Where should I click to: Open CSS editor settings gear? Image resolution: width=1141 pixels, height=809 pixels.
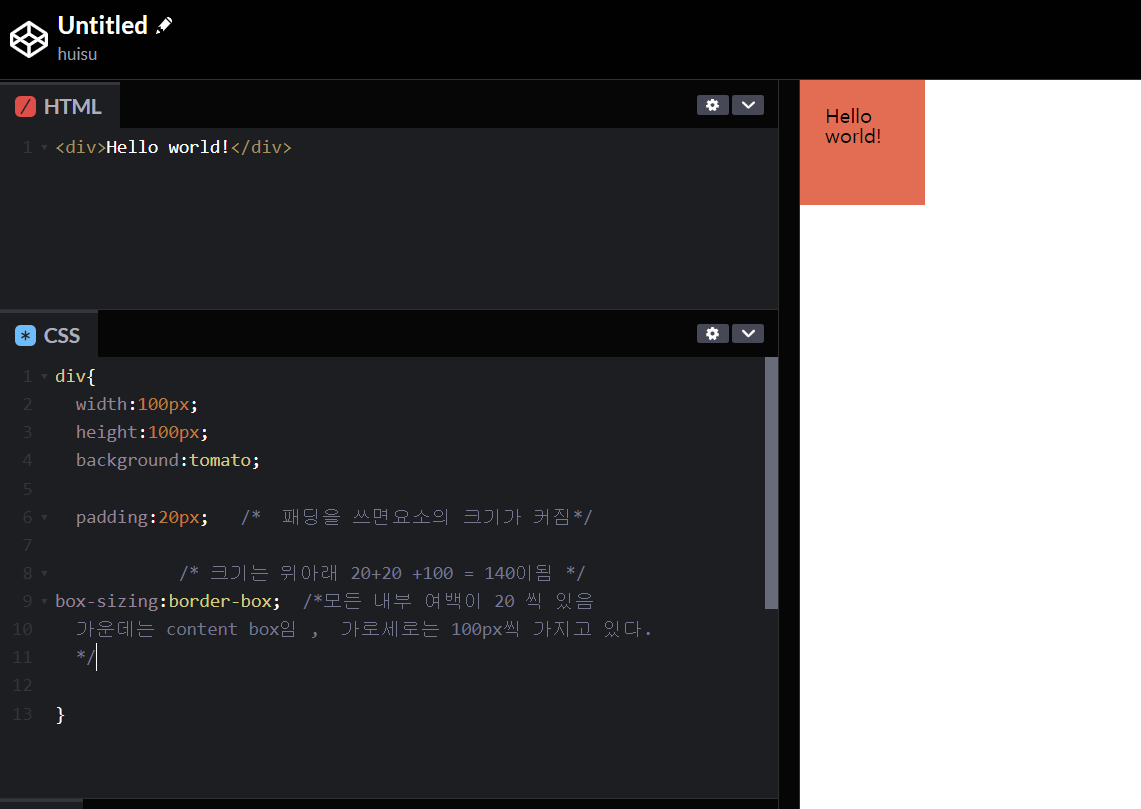[712, 333]
